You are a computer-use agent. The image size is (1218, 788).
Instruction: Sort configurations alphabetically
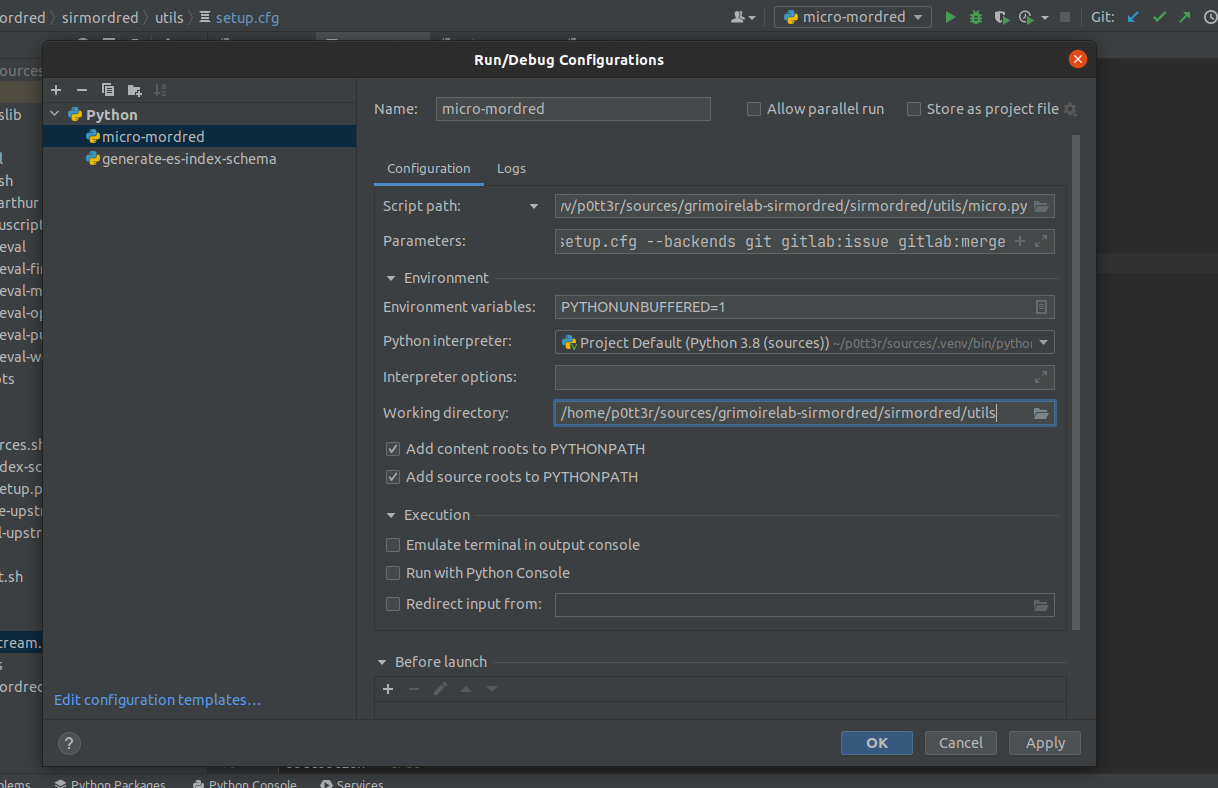pos(160,90)
